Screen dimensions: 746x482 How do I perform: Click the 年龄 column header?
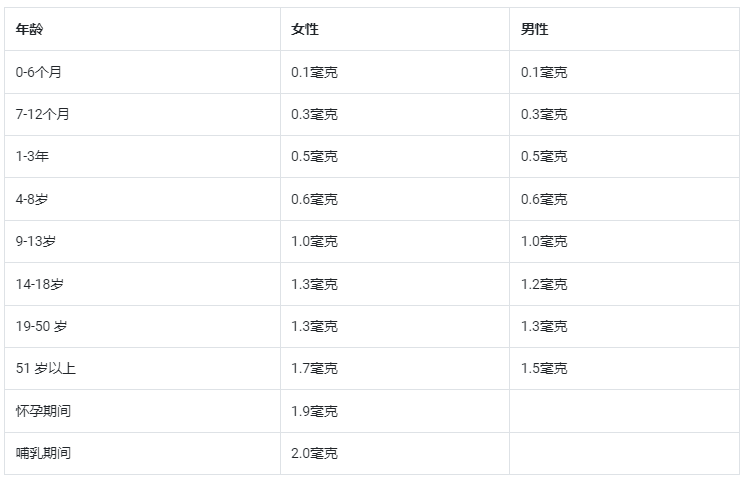coord(30,30)
